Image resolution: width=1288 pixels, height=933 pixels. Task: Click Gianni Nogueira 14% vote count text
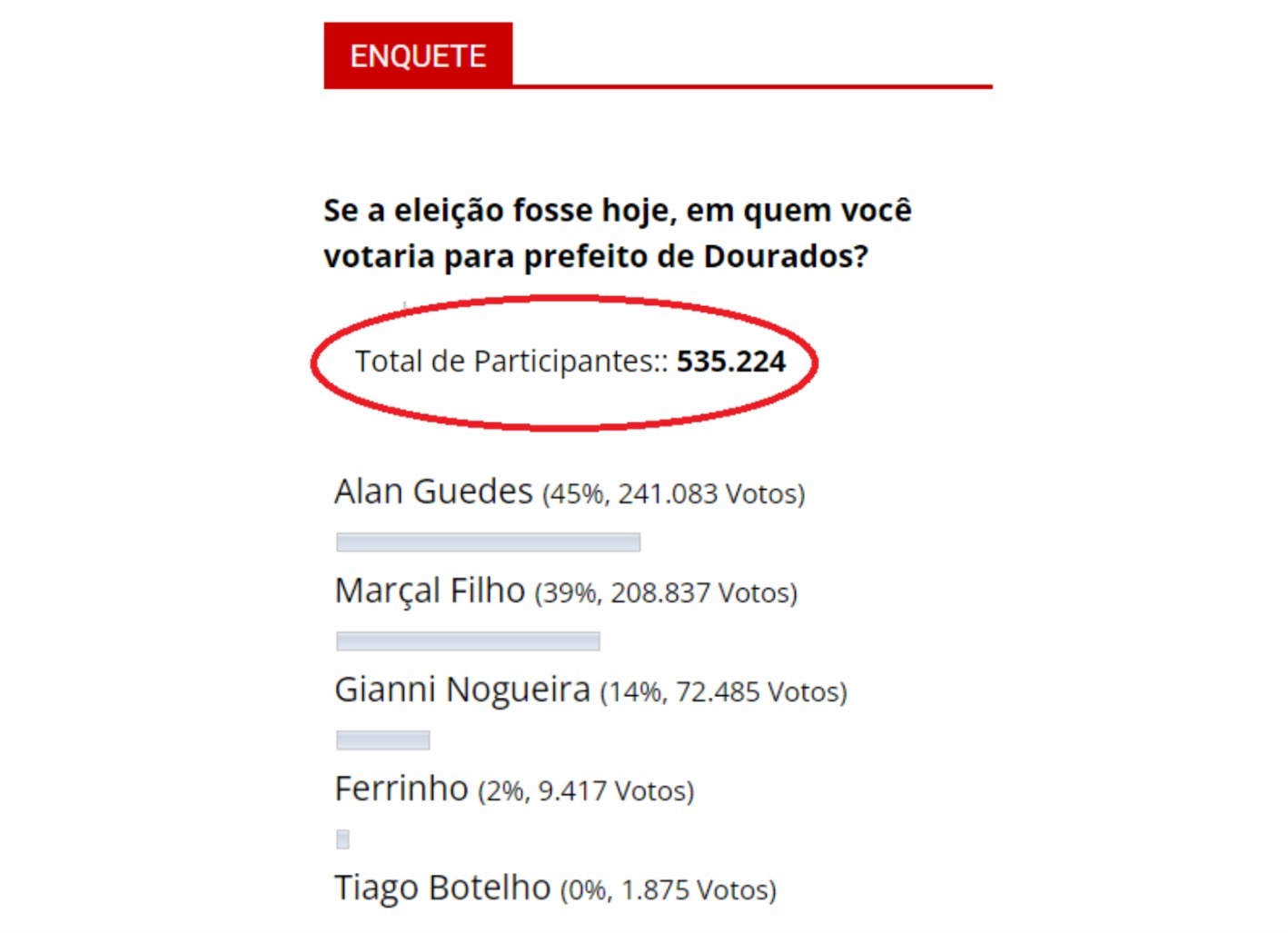coord(724,692)
